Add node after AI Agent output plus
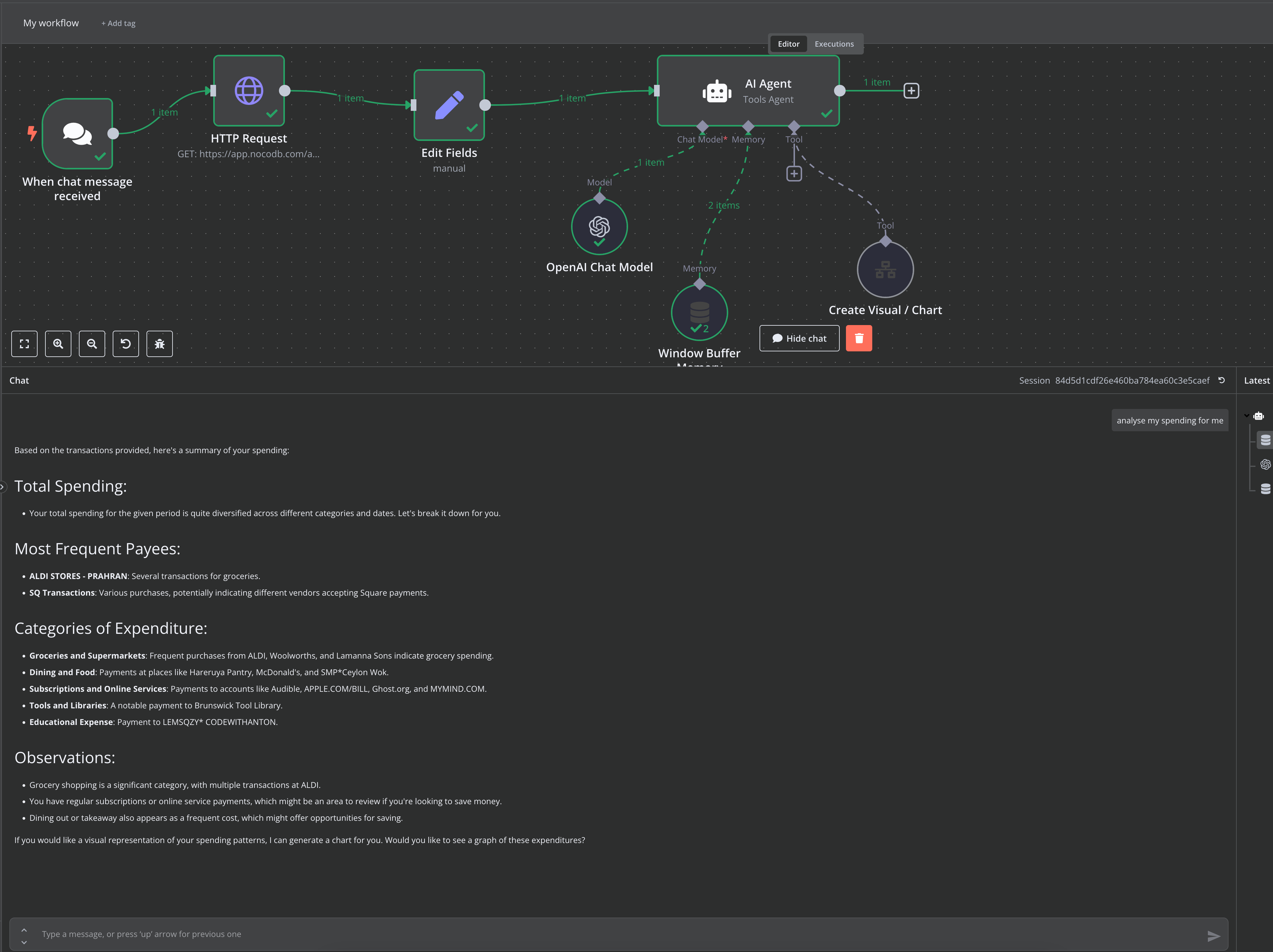Screen dimensions: 1273x952 tap(911, 91)
